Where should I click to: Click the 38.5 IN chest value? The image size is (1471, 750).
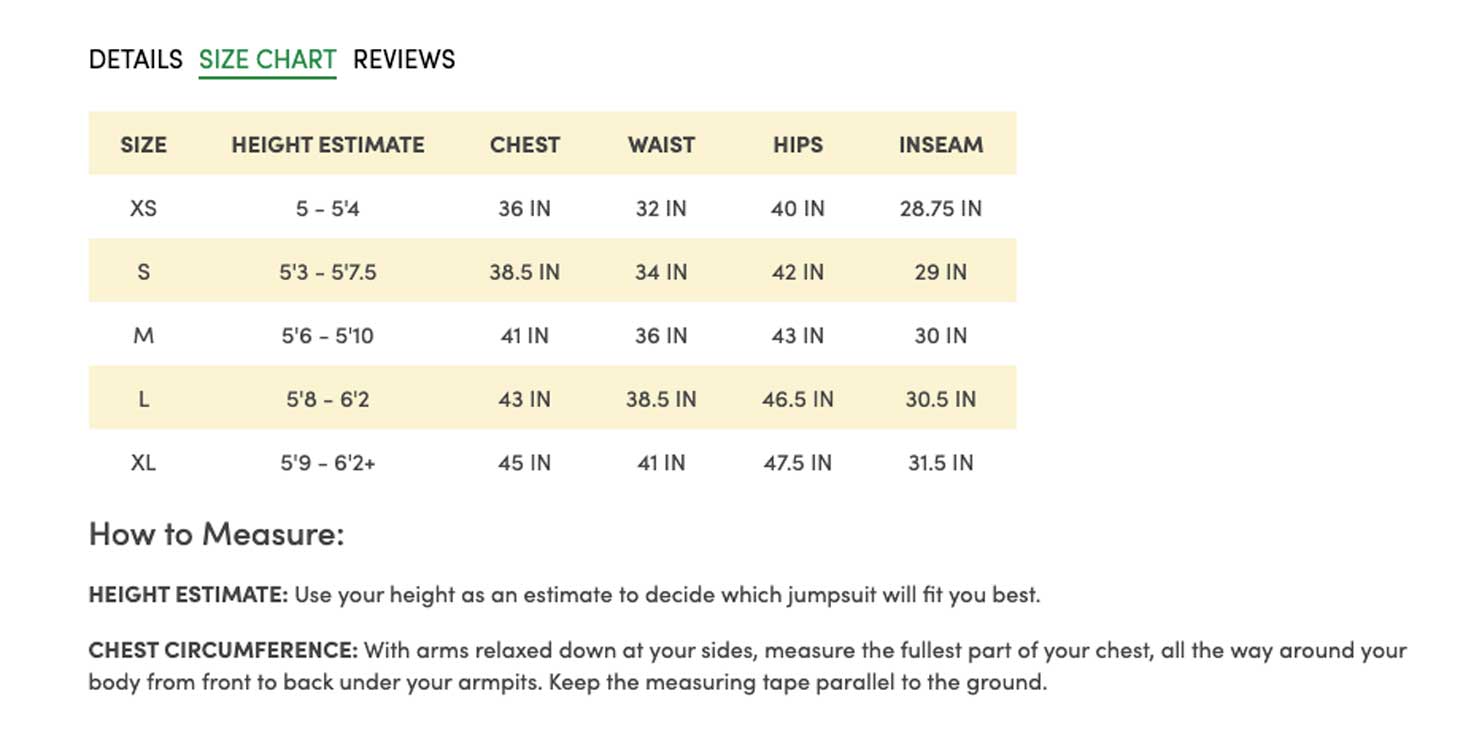(525, 272)
